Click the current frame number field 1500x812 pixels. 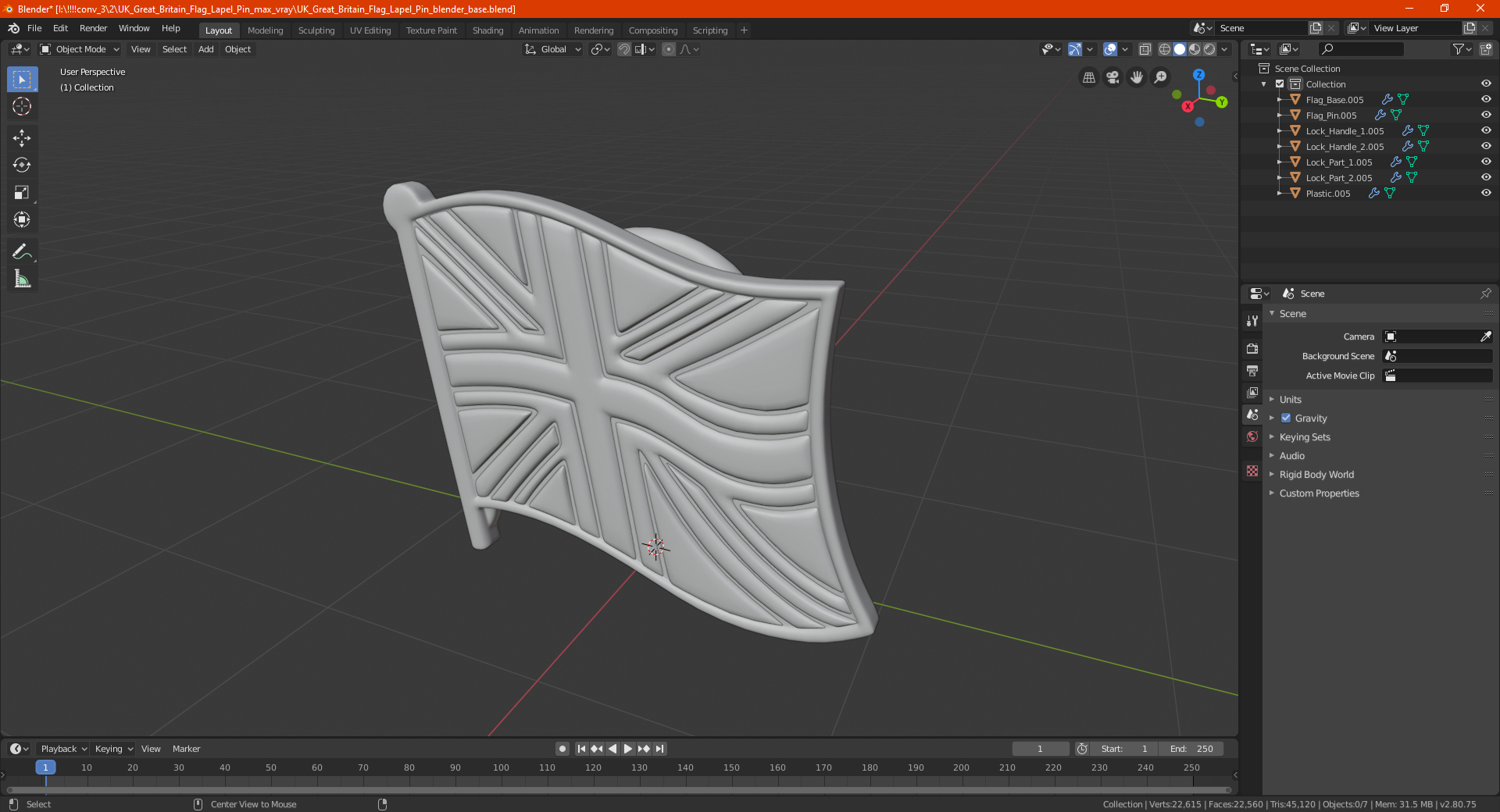click(x=1040, y=749)
